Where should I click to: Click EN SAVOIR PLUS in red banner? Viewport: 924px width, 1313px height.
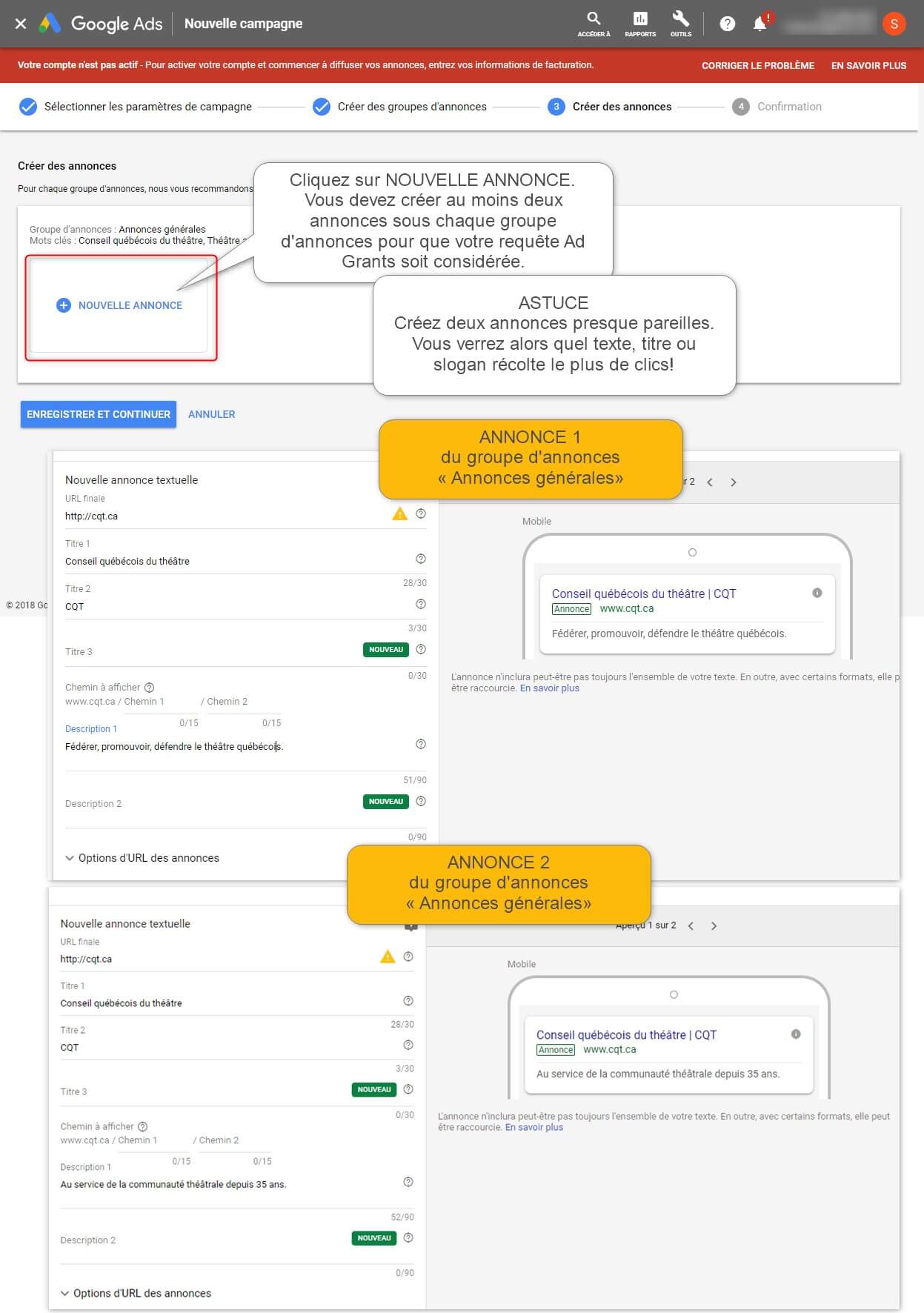[868, 65]
